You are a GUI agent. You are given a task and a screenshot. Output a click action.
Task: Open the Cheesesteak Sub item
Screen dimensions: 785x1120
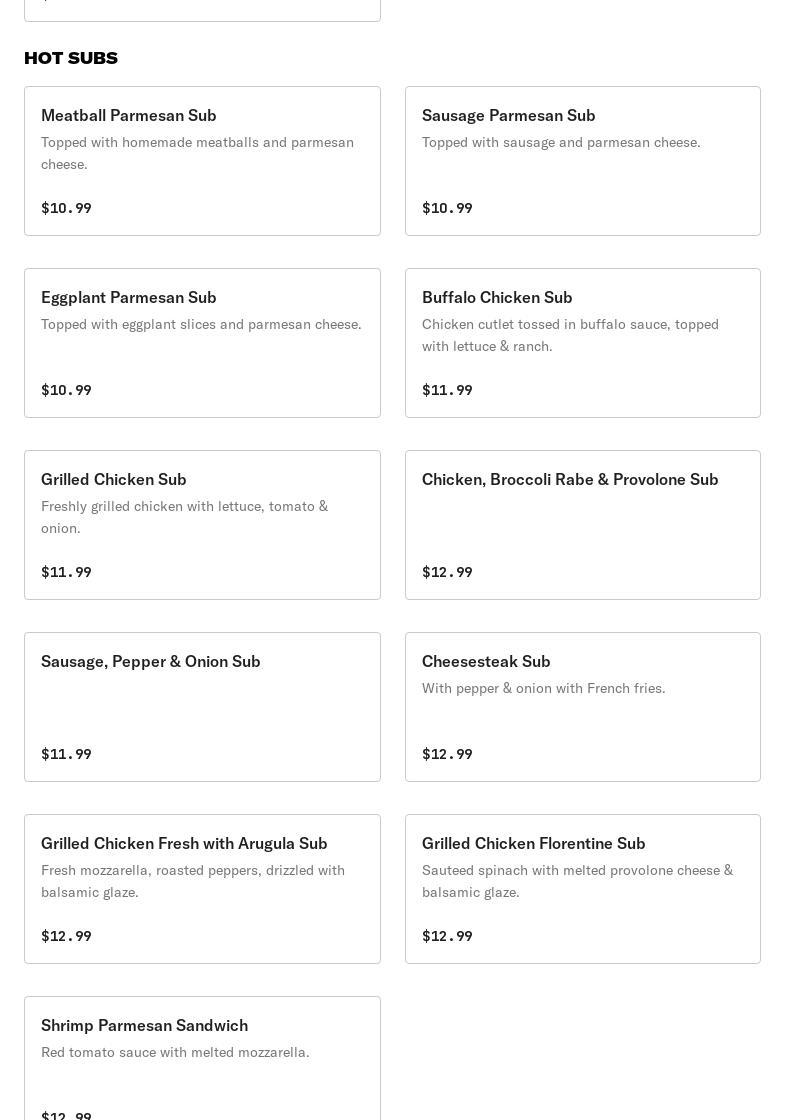point(583,707)
